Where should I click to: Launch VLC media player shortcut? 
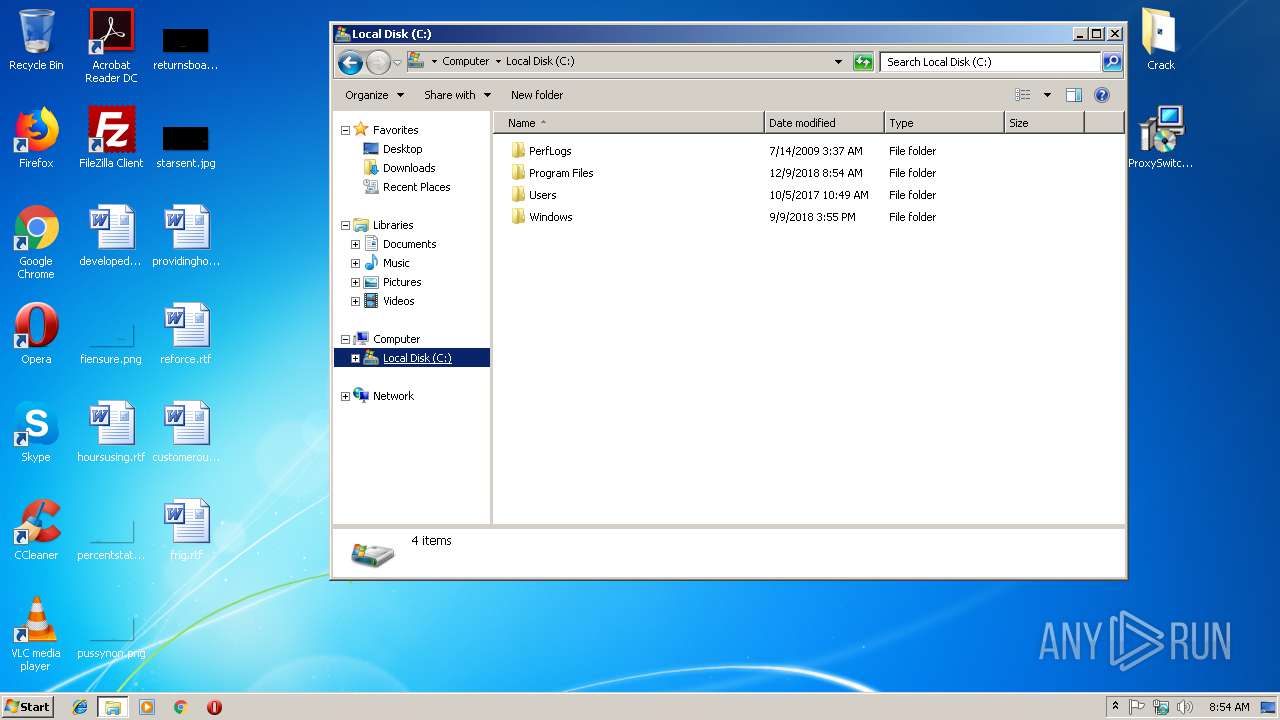[36, 634]
